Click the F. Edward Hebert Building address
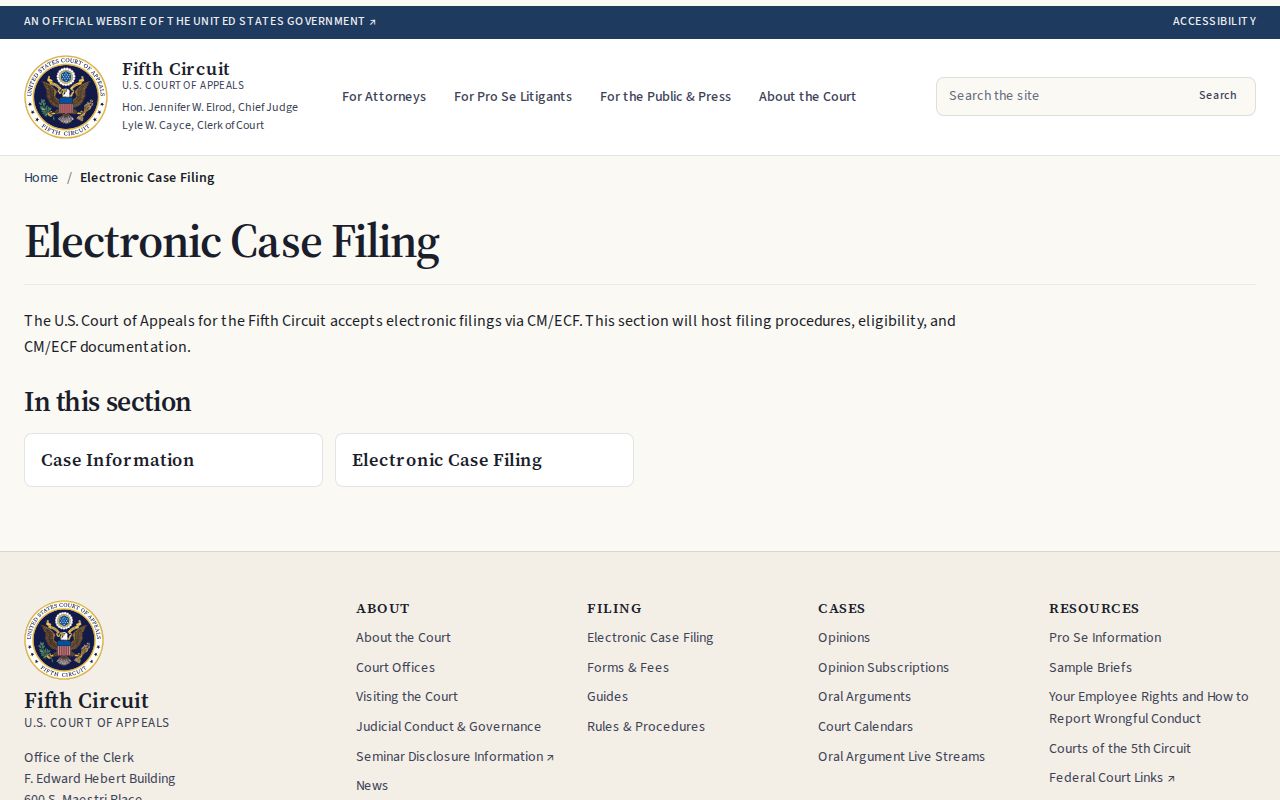 click(x=100, y=778)
